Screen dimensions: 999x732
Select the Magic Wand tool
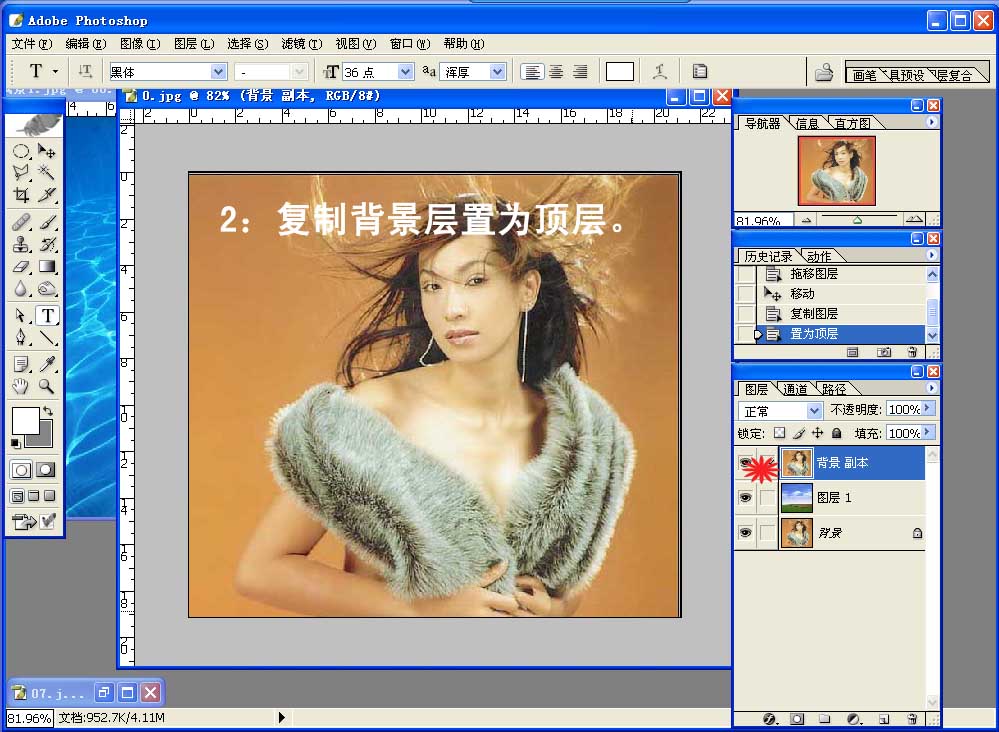click(x=46, y=172)
